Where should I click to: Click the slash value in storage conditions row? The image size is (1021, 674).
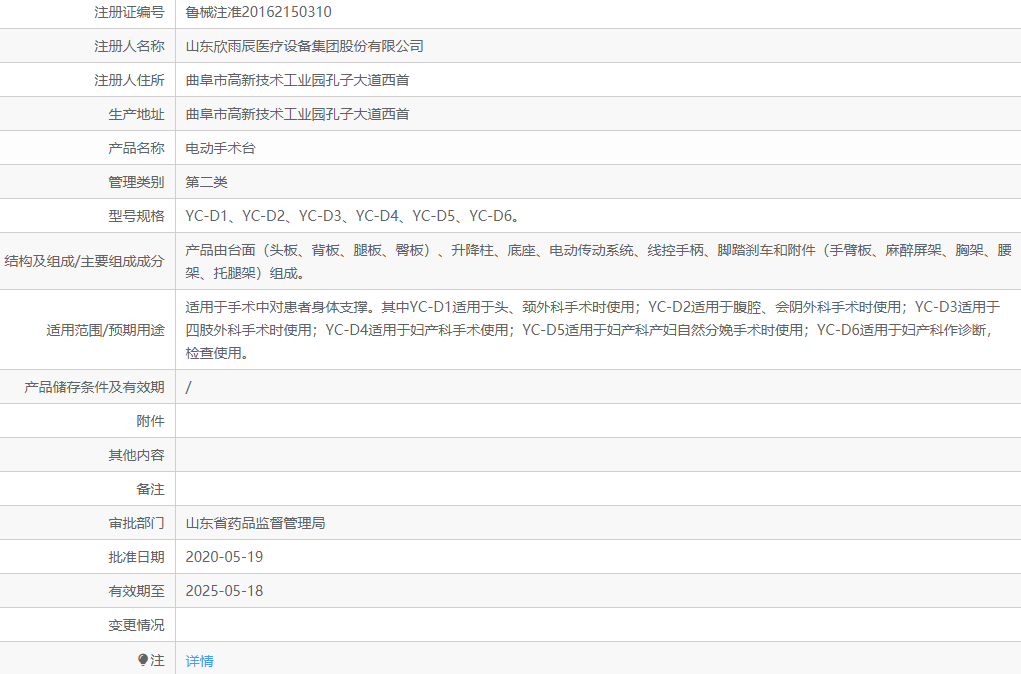click(x=188, y=387)
